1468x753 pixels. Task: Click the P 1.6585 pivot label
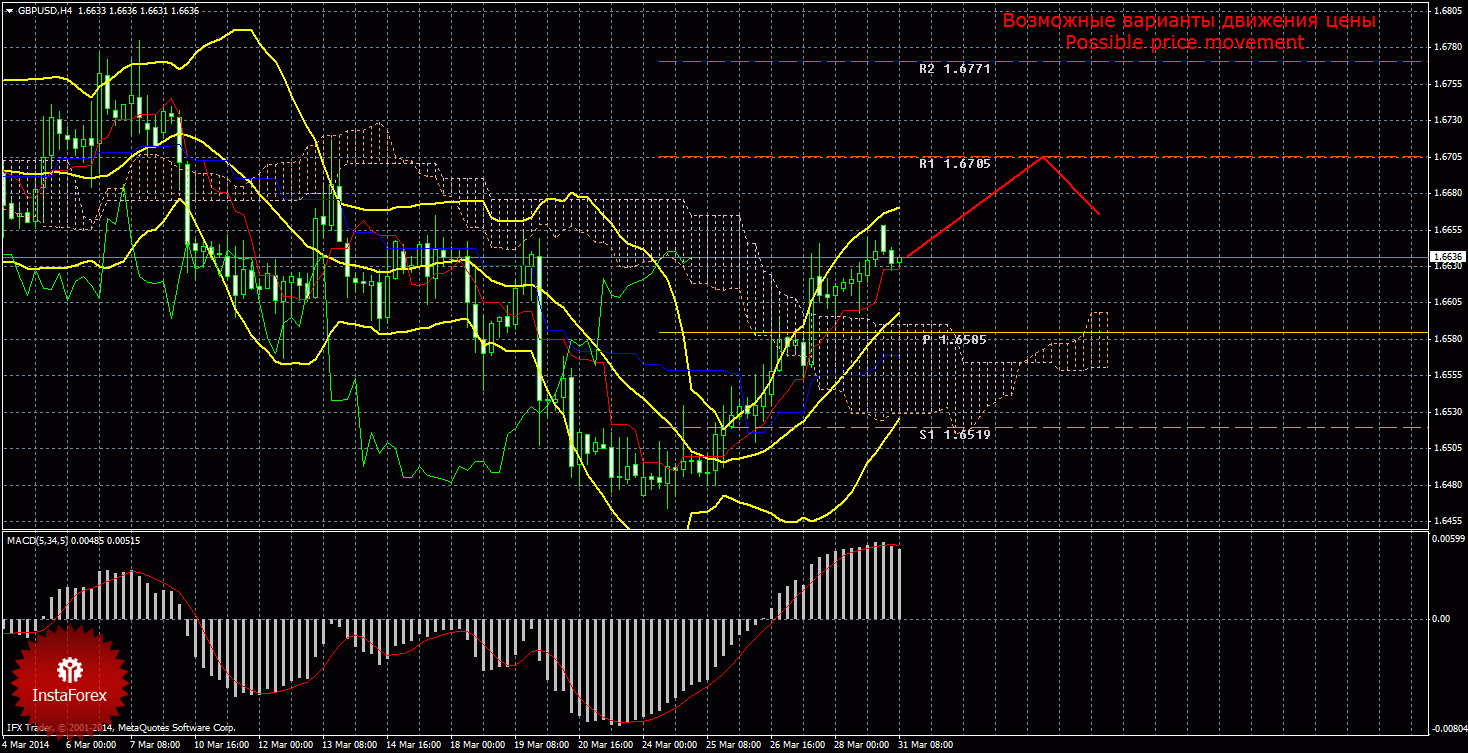point(954,340)
